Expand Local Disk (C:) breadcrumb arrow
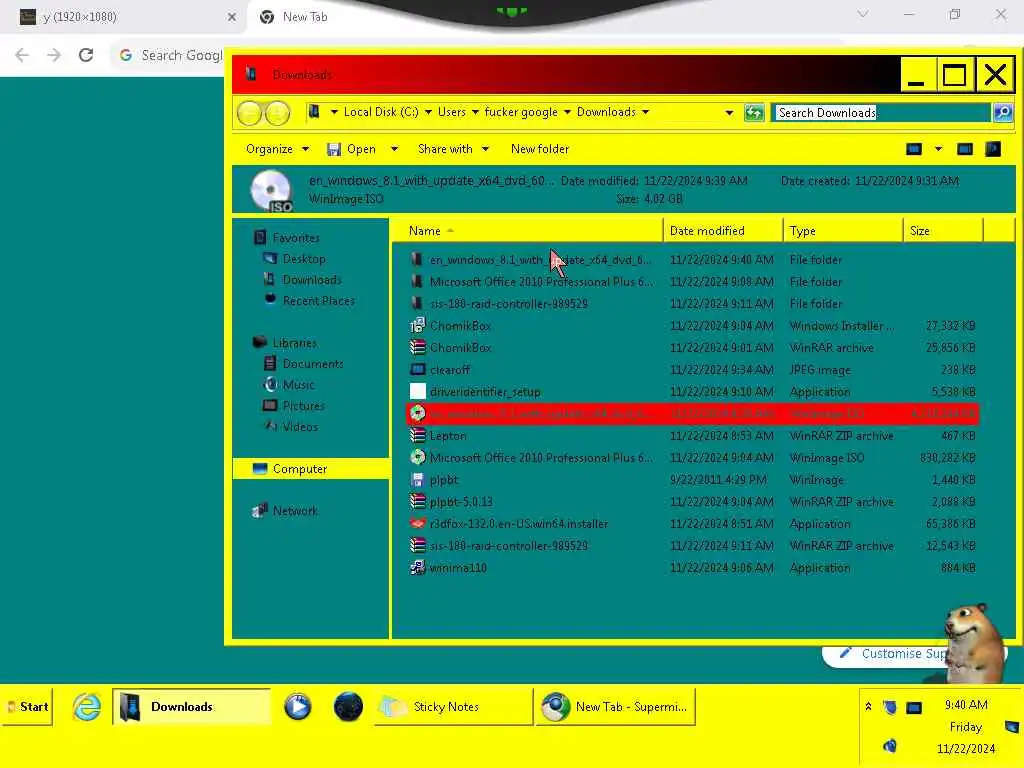1024x768 pixels. tap(428, 112)
